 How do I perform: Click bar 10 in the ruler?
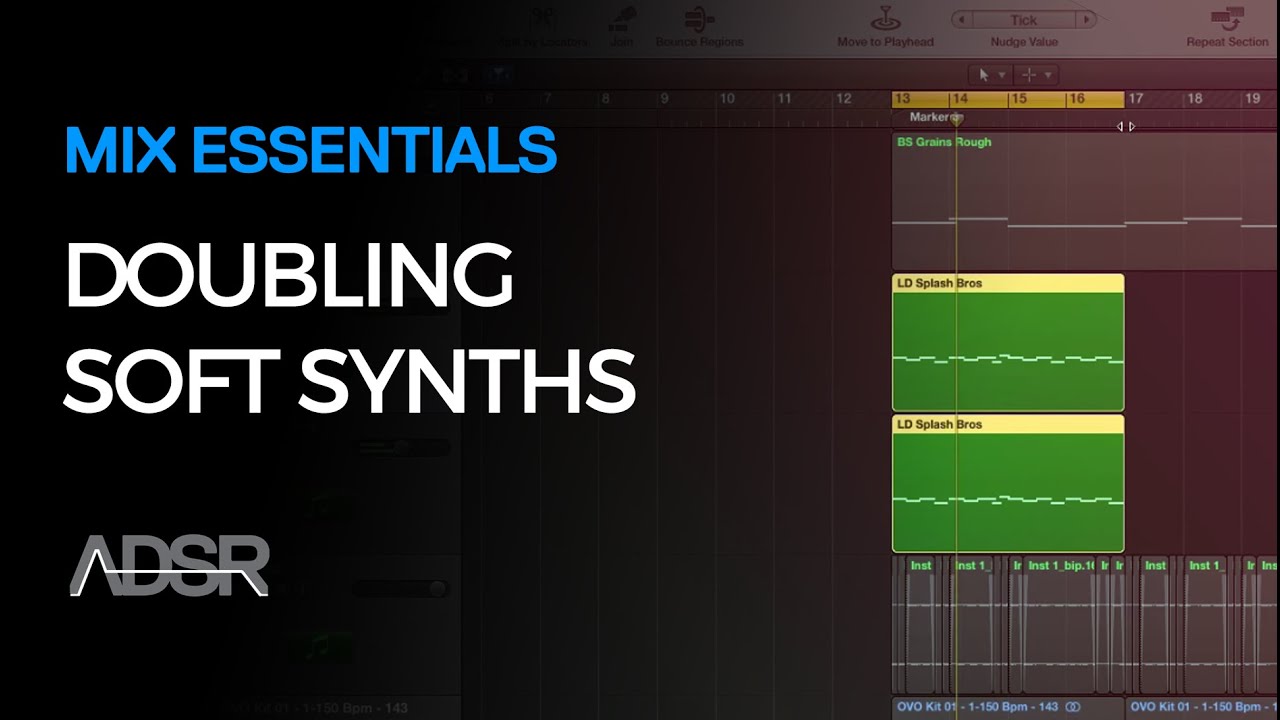(x=727, y=99)
